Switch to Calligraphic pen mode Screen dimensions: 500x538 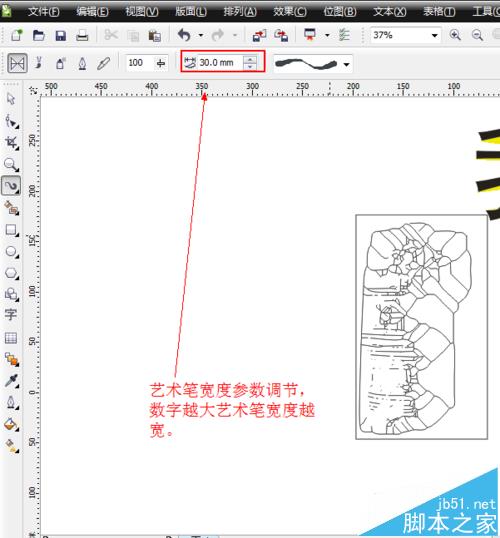click(x=82, y=63)
